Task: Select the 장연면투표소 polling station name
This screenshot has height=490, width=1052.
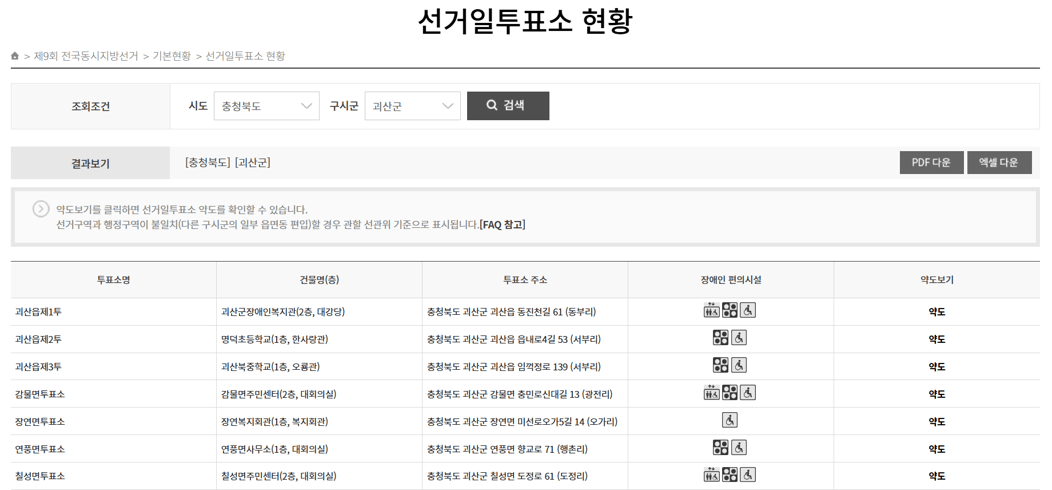Action: [x=40, y=422]
